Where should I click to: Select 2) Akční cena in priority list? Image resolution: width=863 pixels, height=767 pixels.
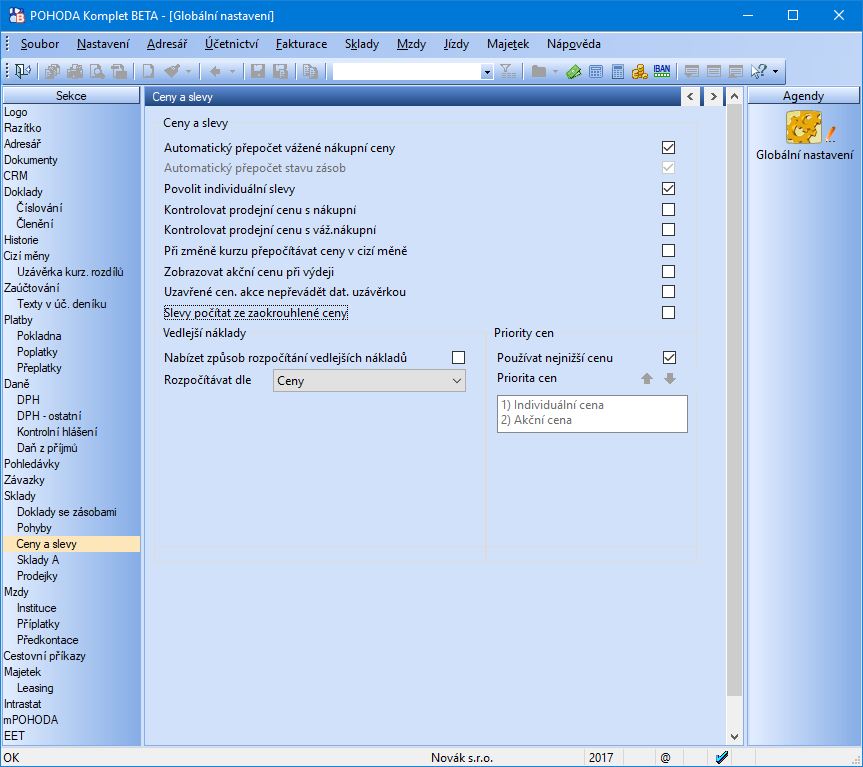point(536,420)
